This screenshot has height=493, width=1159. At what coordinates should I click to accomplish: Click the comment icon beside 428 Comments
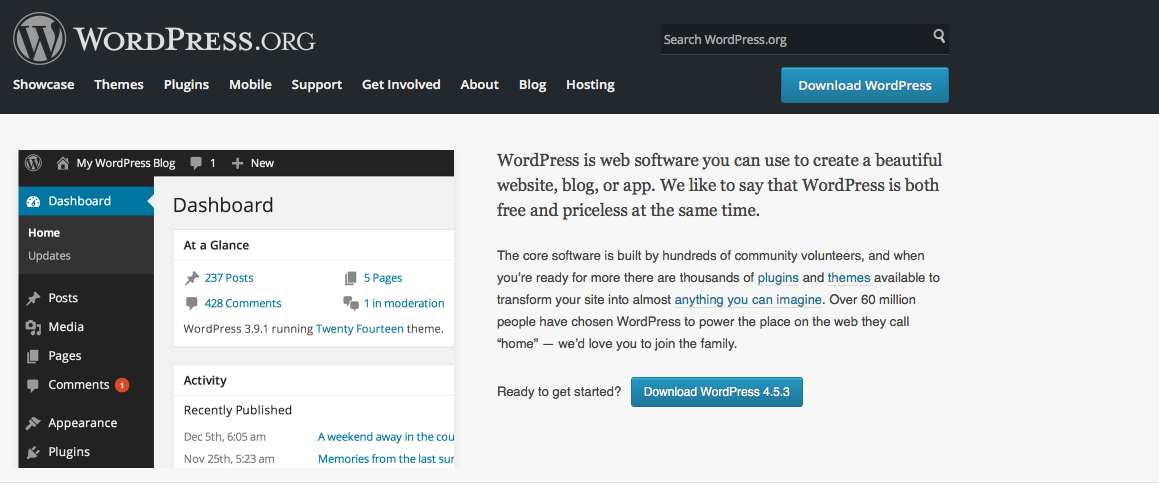(x=191, y=303)
